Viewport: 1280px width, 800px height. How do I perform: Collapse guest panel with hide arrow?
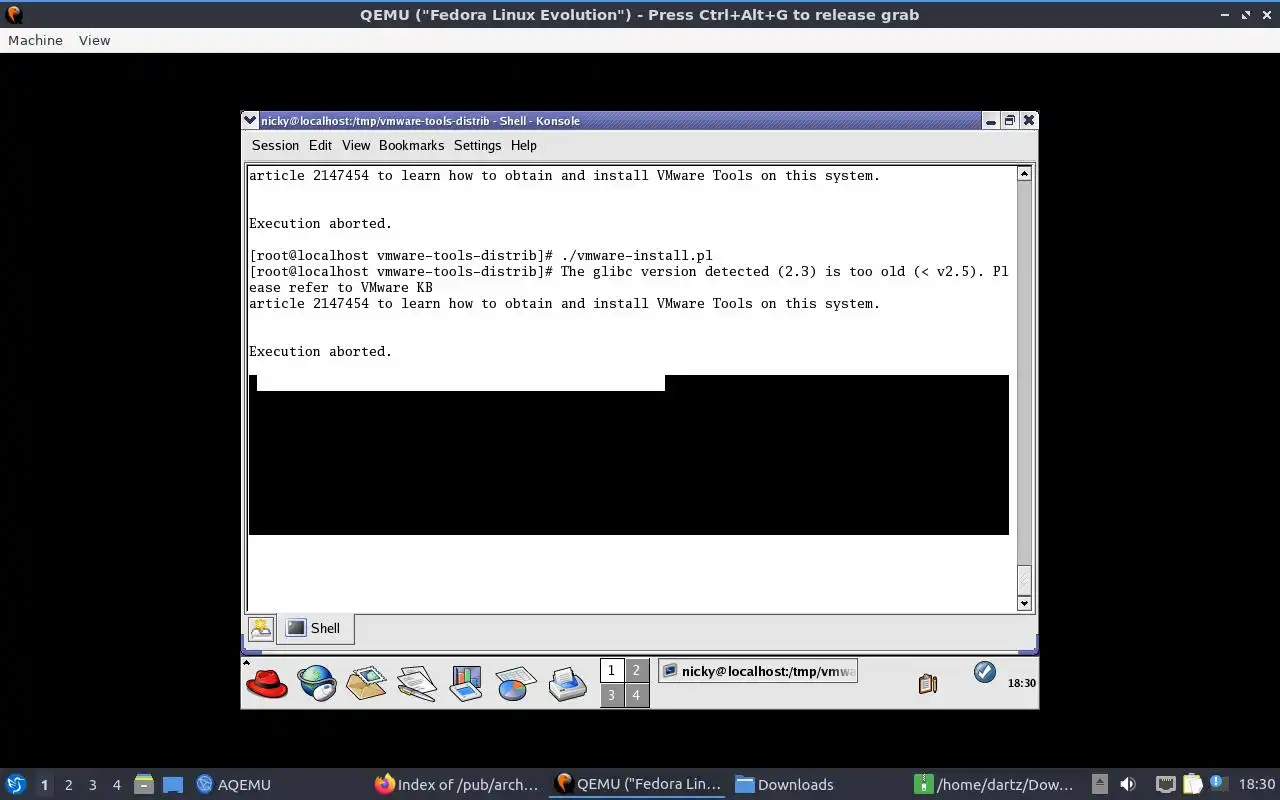click(246, 662)
